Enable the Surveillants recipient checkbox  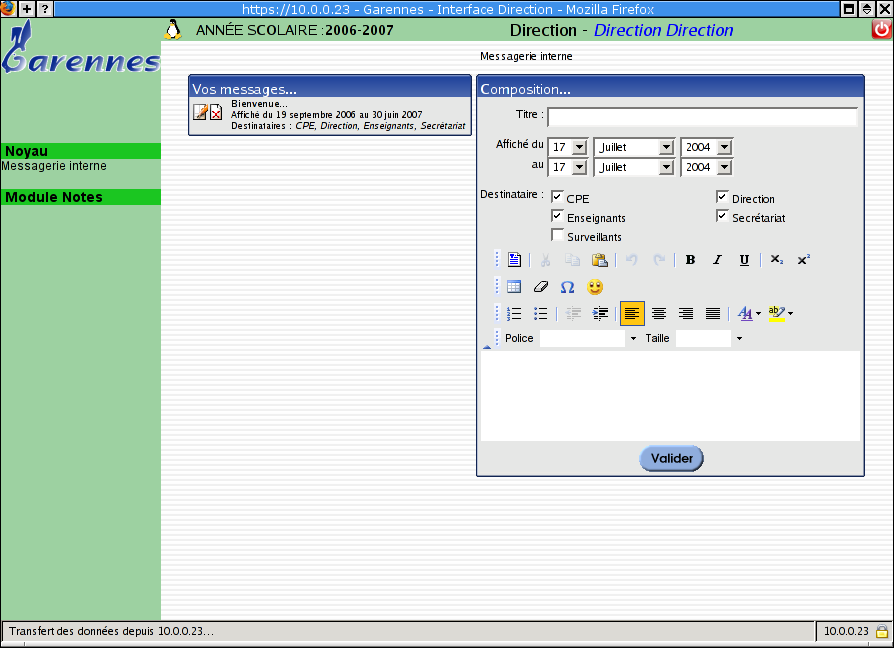(557, 236)
